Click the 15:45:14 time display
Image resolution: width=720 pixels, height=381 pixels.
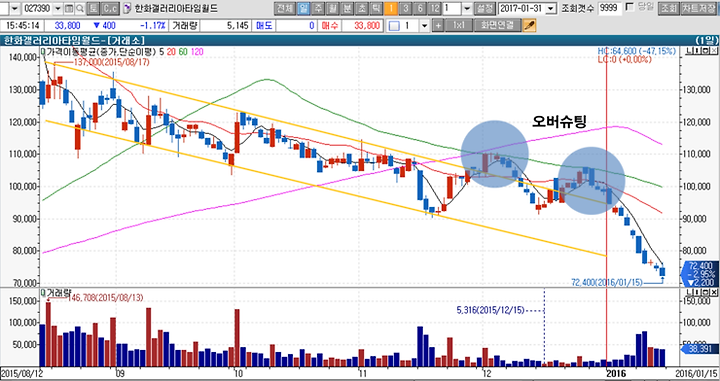point(22,25)
